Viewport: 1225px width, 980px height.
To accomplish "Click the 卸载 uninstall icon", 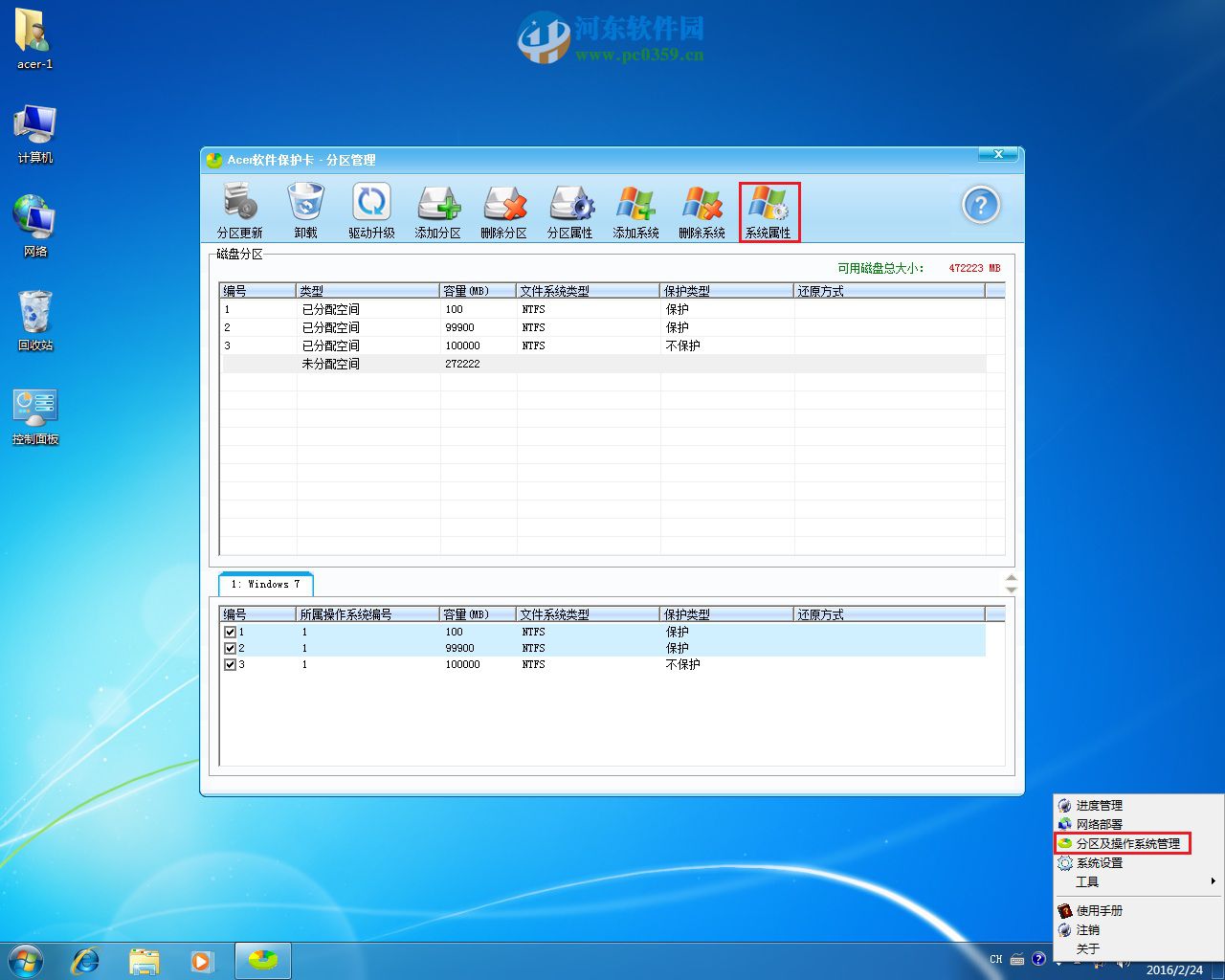I will (305, 210).
